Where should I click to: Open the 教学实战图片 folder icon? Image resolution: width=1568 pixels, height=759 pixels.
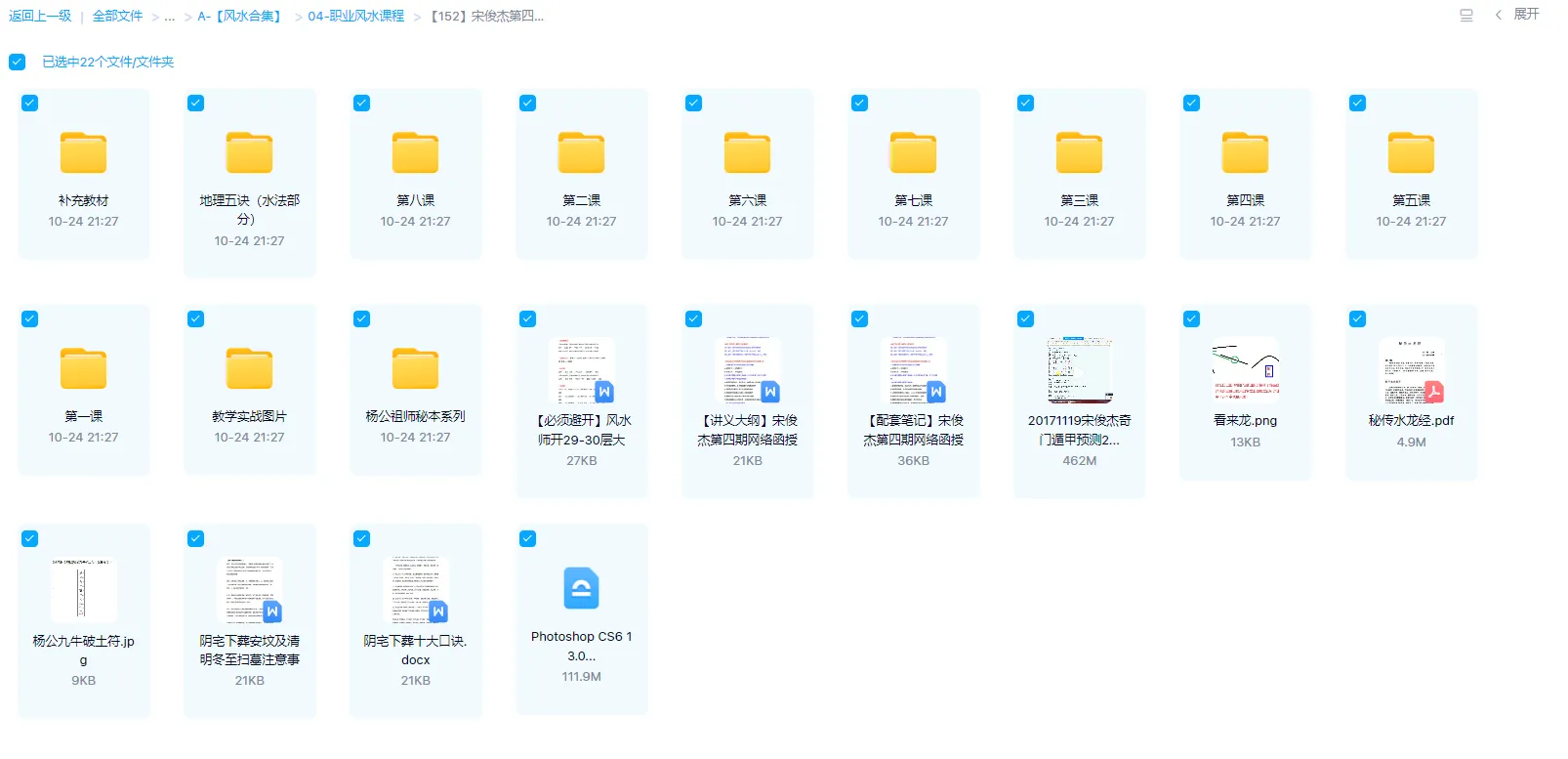pos(249,368)
